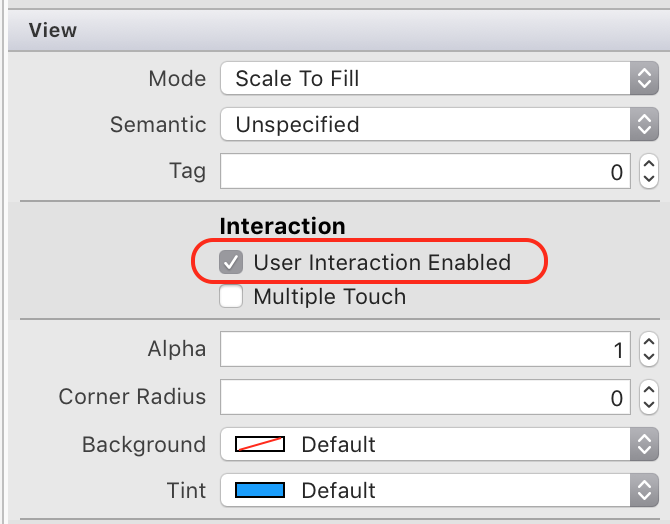Viewport: 670px width, 524px height.
Task: Click the Tag input field
Action: click(425, 171)
